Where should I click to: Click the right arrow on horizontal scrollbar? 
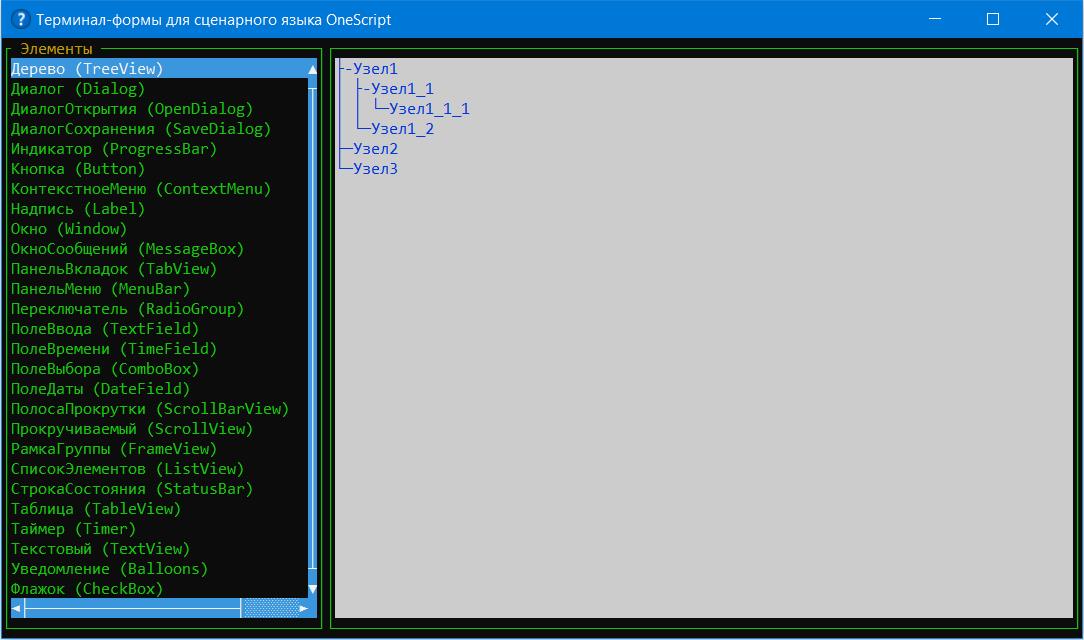pos(303,608)
